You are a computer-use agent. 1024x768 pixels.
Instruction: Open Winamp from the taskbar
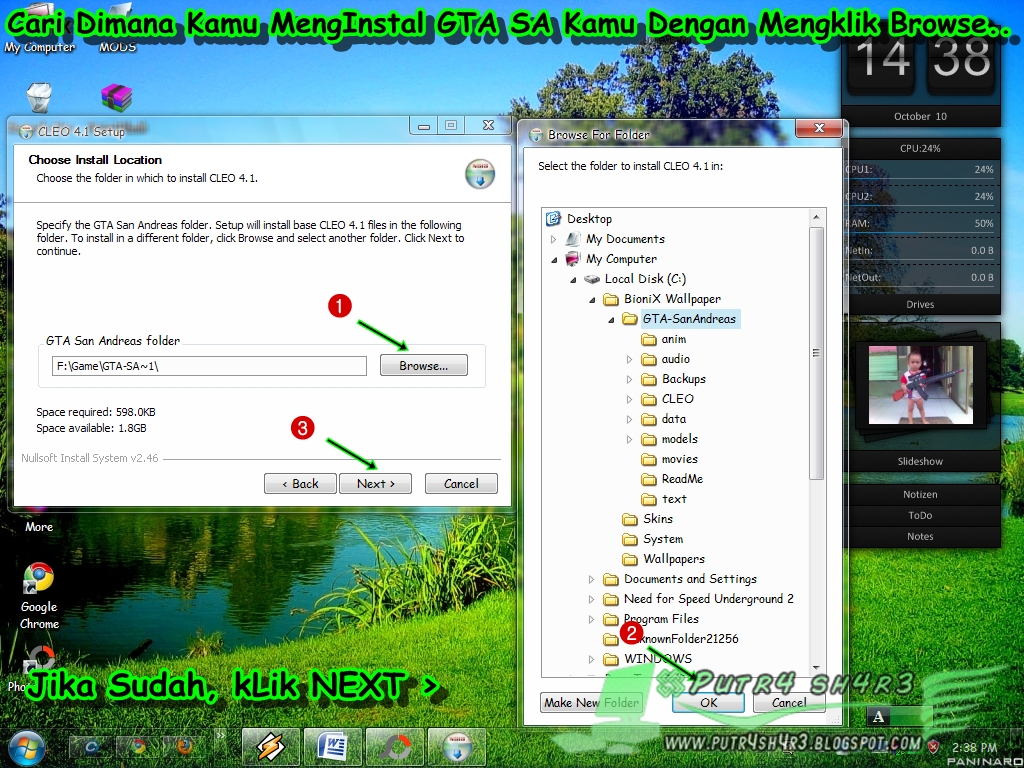click(x=271, y=747)
